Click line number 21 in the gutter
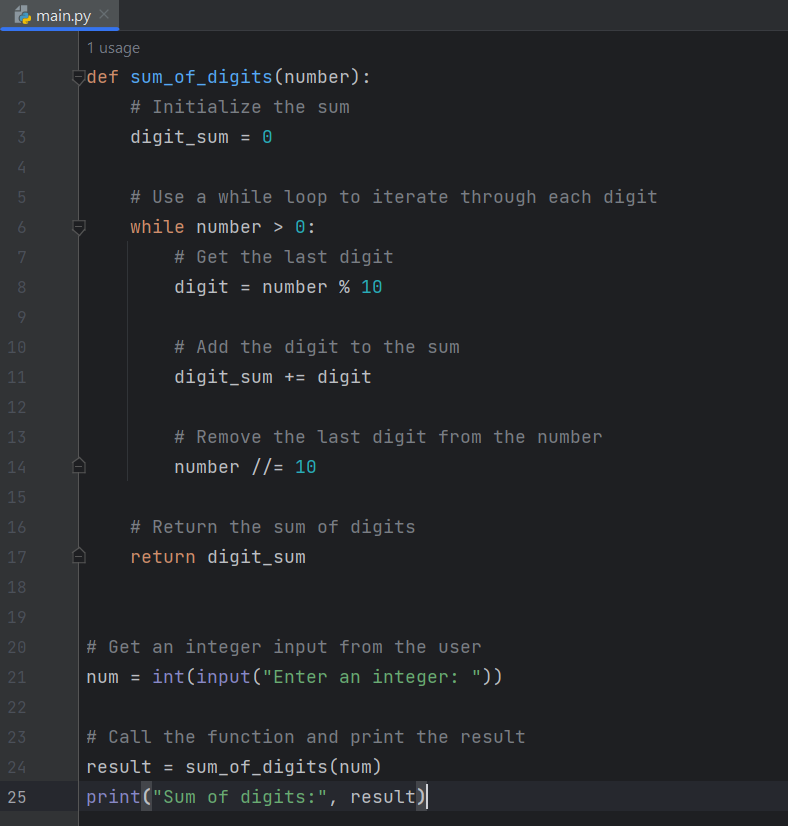Viewport: 788px width, 826px height. pyautogui.click(x=20, y=677)
